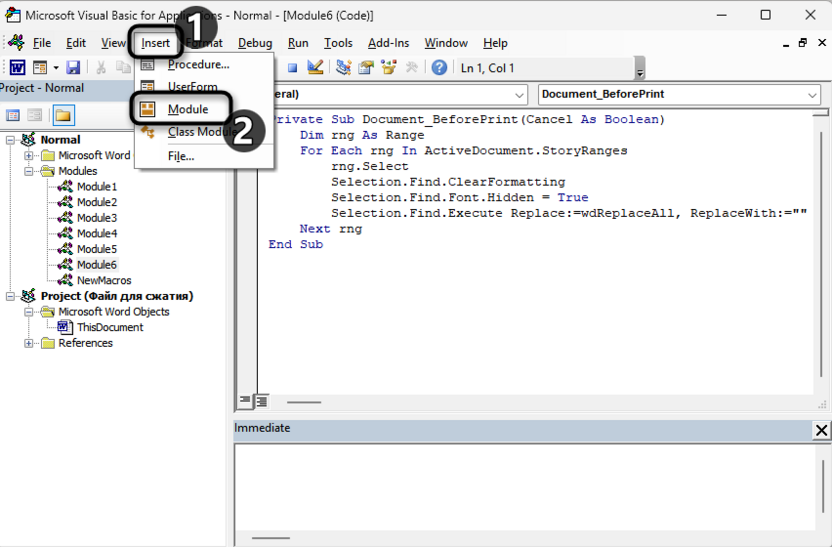832x547 pixels.
Task: Open the Object Browser toolbar icon
Action: coord(388,68)
